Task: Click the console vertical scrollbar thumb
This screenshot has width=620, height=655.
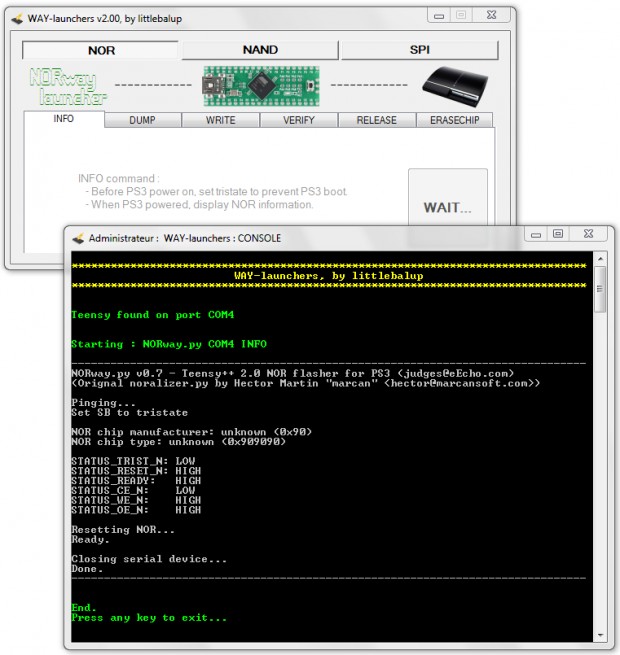Action: tap(600, 289)
